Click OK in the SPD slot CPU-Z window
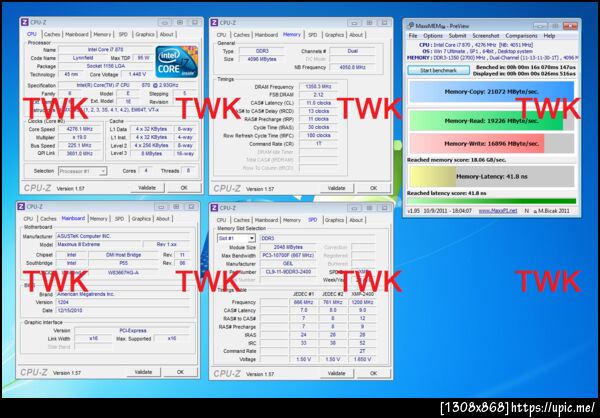 pos(373,373)
